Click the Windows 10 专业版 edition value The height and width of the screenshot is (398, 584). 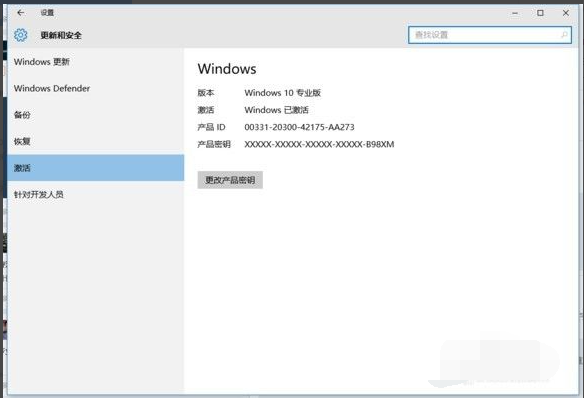(x=282, y=93)
